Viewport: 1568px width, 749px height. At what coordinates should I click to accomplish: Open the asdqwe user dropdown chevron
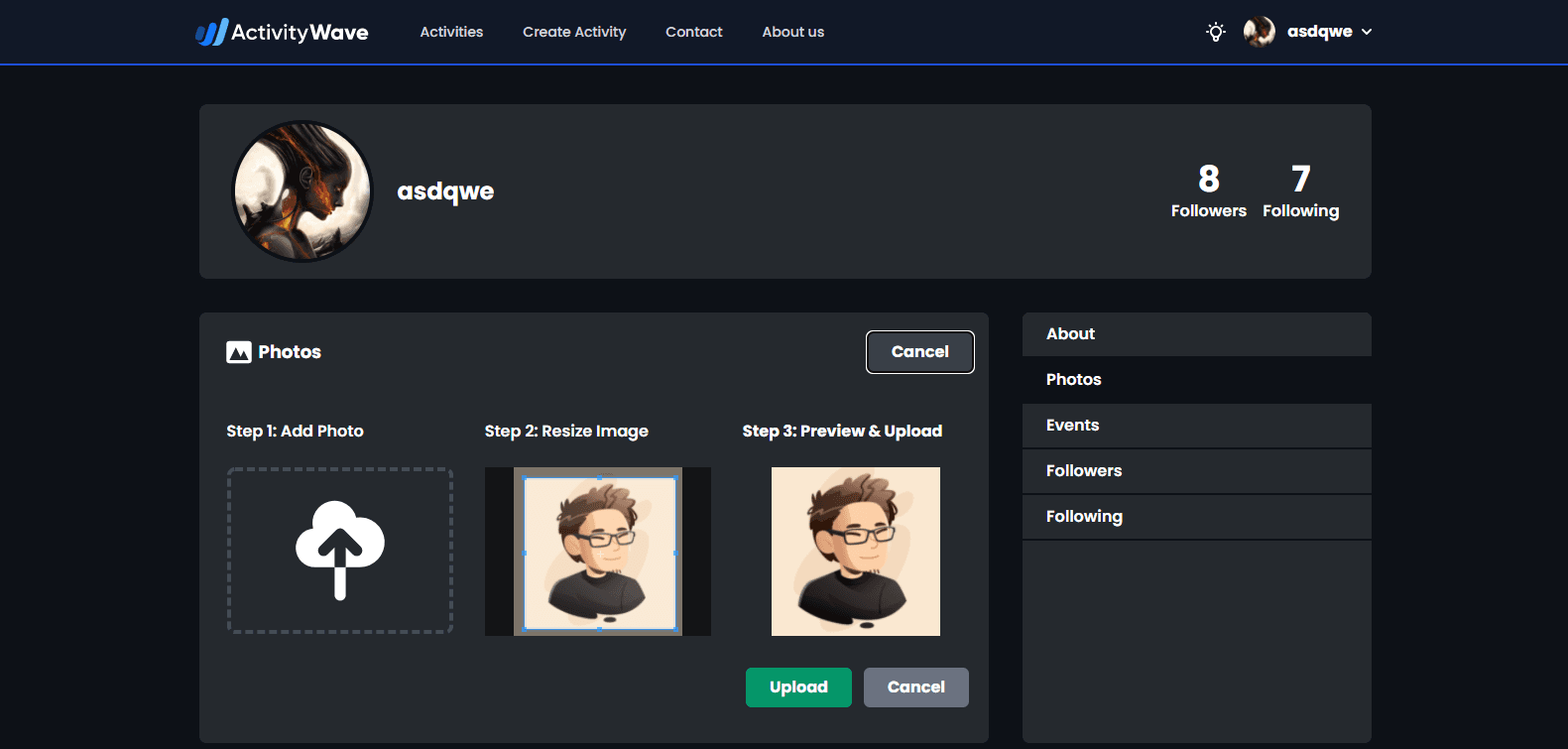click(1367, 32)
